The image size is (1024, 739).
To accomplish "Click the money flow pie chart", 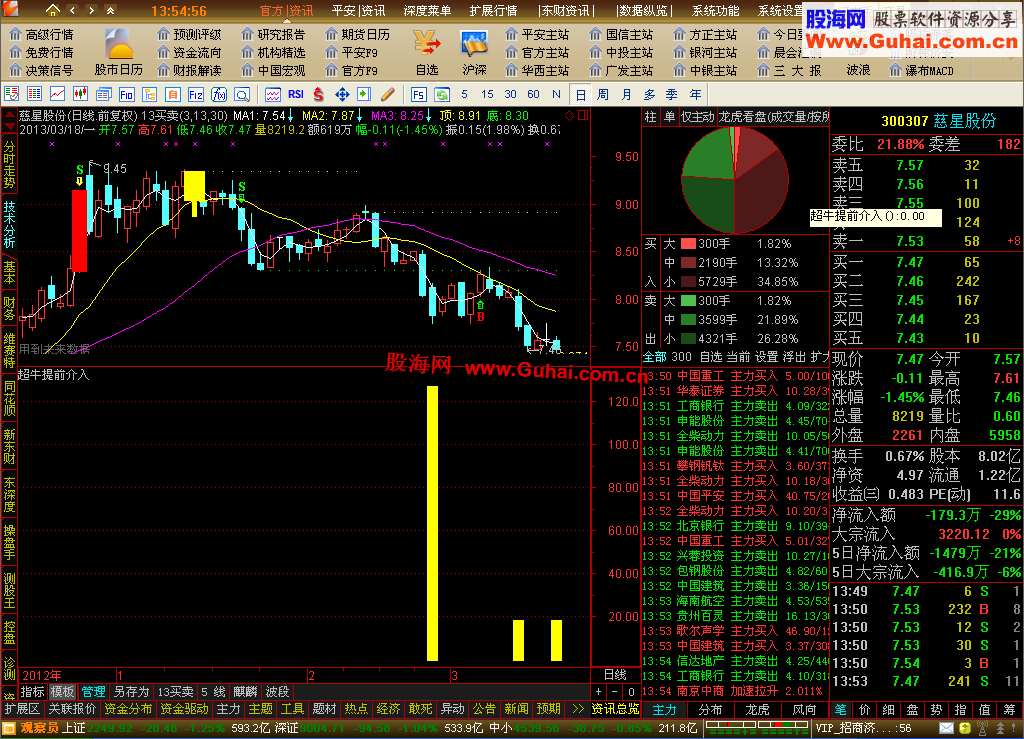I will 735,180.
